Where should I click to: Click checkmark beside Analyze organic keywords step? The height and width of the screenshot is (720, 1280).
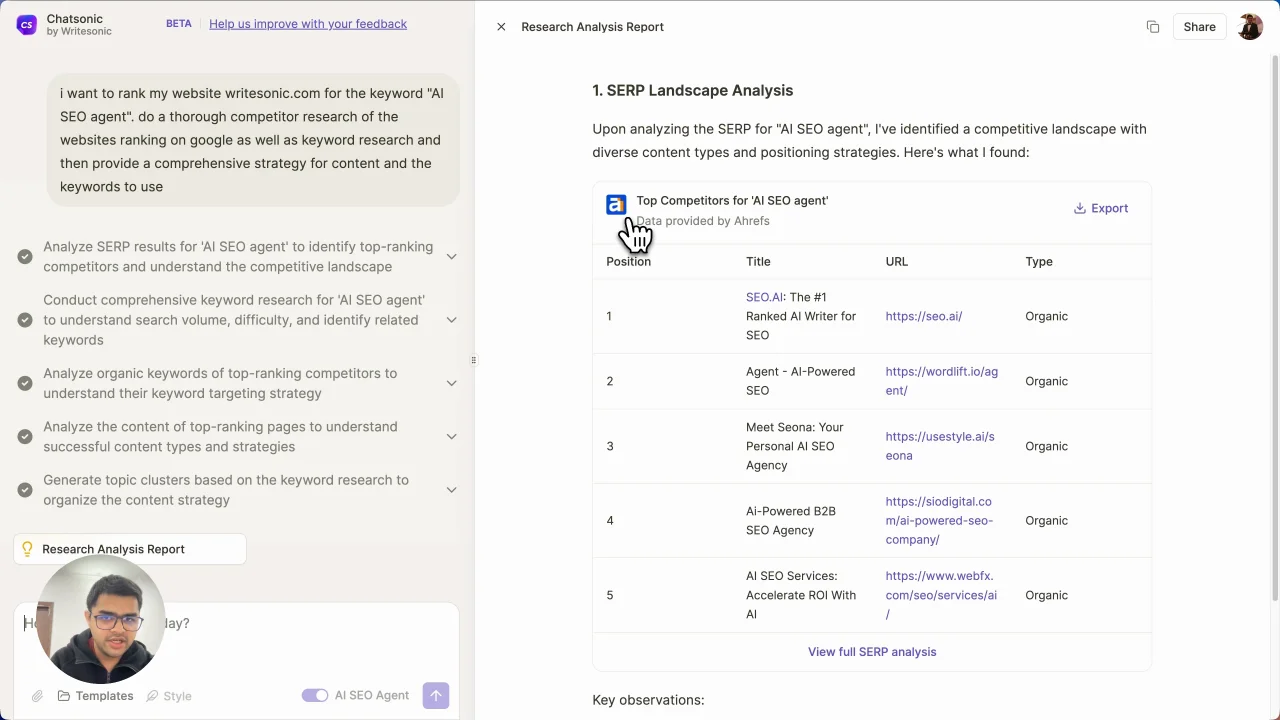tap(25, 383)
